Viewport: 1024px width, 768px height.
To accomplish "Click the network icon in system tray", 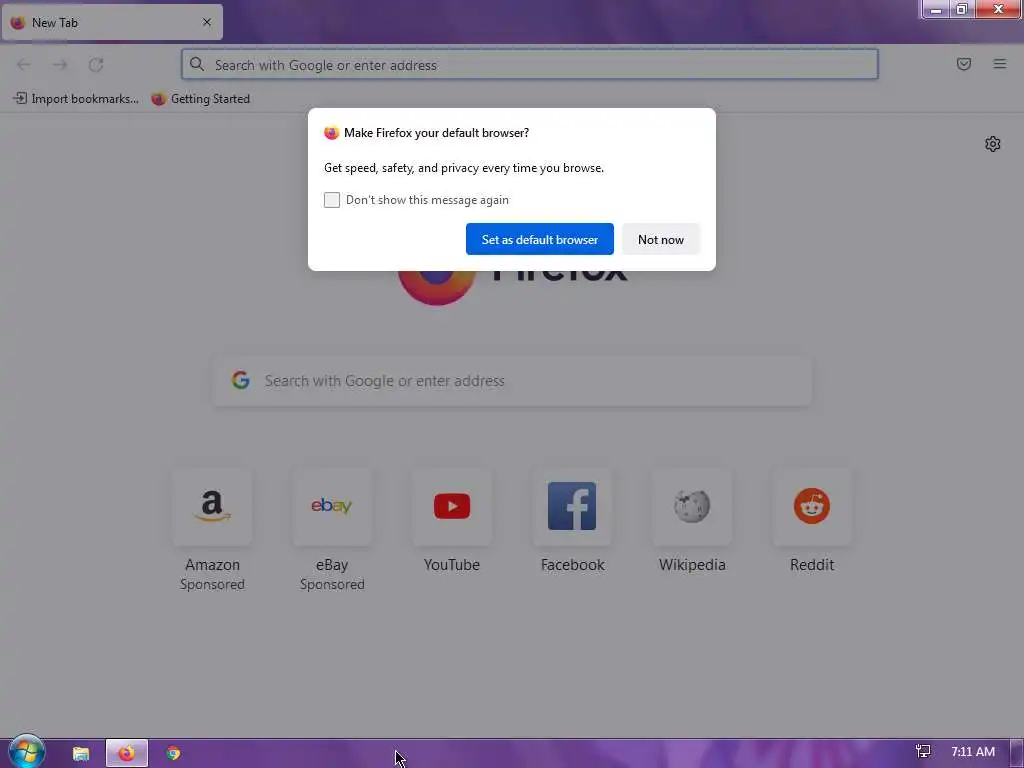I will pos(923,752).
